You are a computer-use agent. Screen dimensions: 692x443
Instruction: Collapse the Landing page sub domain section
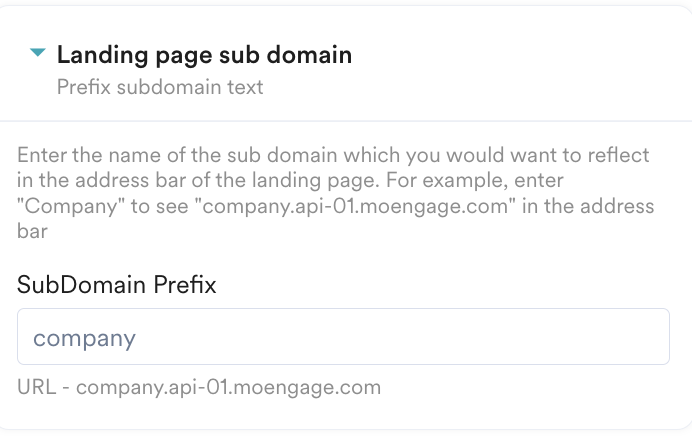tap(38, 53)
